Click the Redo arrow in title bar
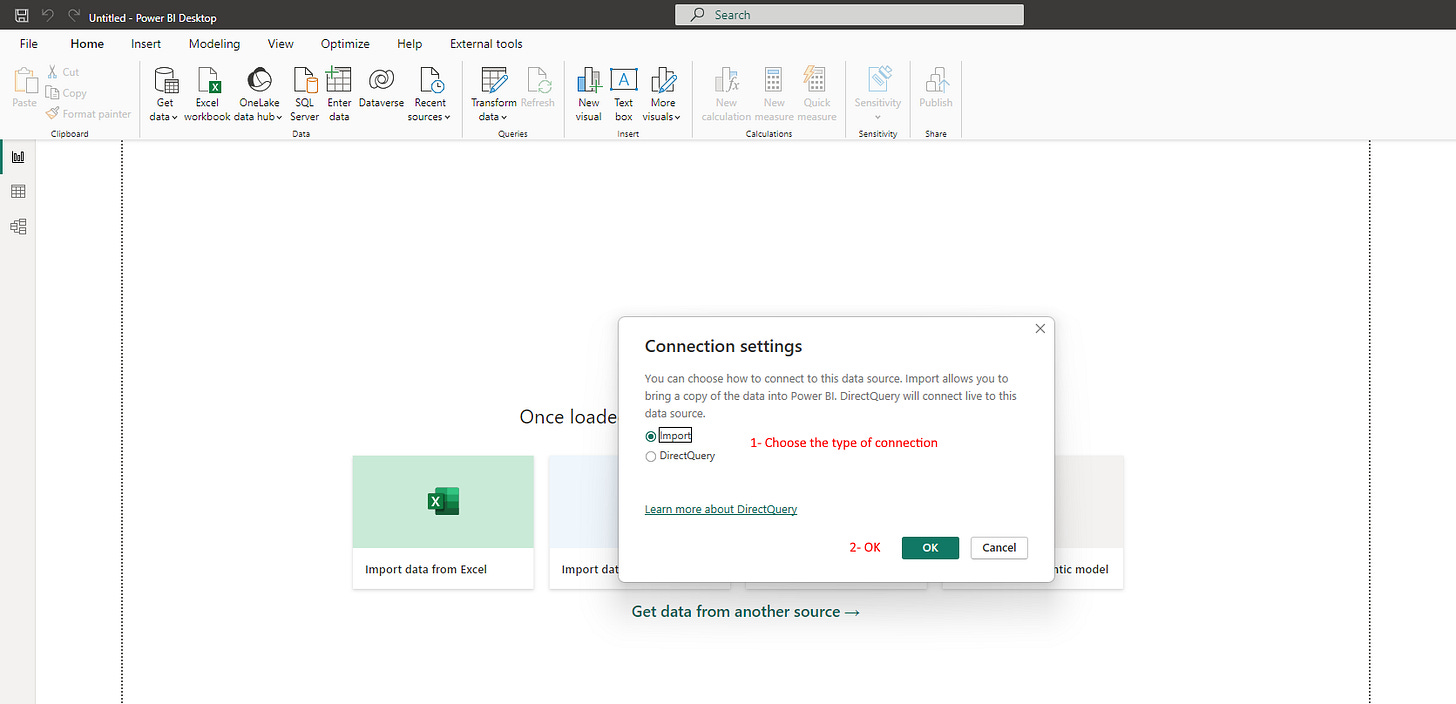The image size is (1456, 704). pos(73,16)
